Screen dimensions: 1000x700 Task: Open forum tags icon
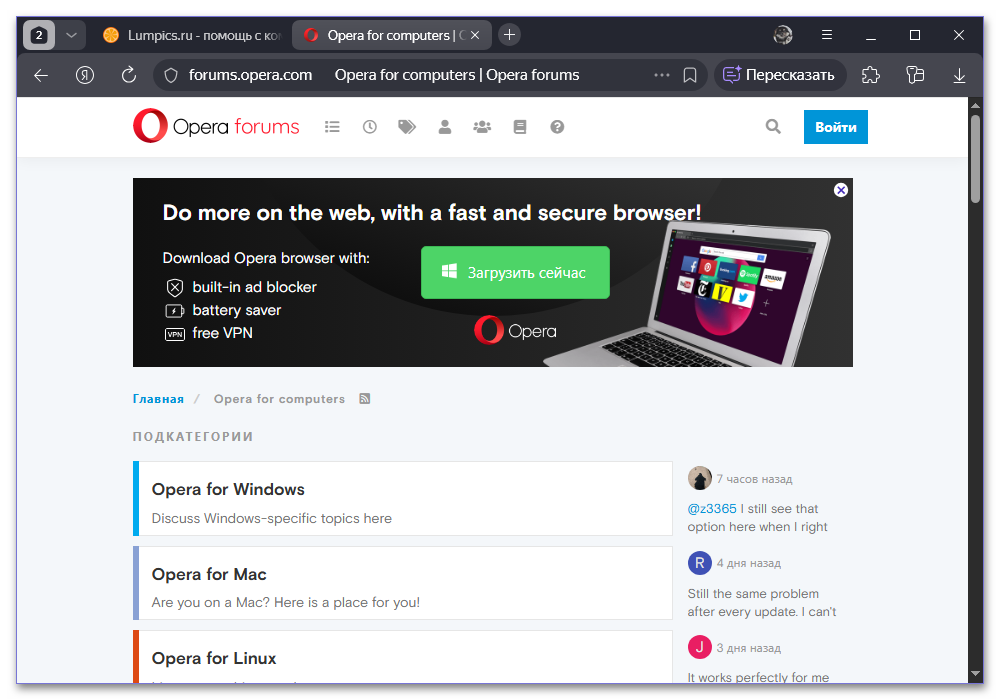407,127
